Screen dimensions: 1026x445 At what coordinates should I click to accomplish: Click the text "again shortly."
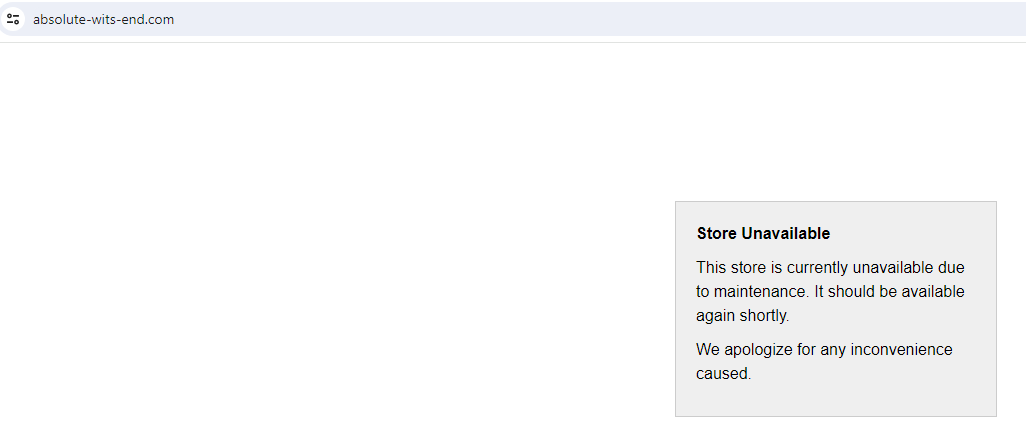point(743,315)
